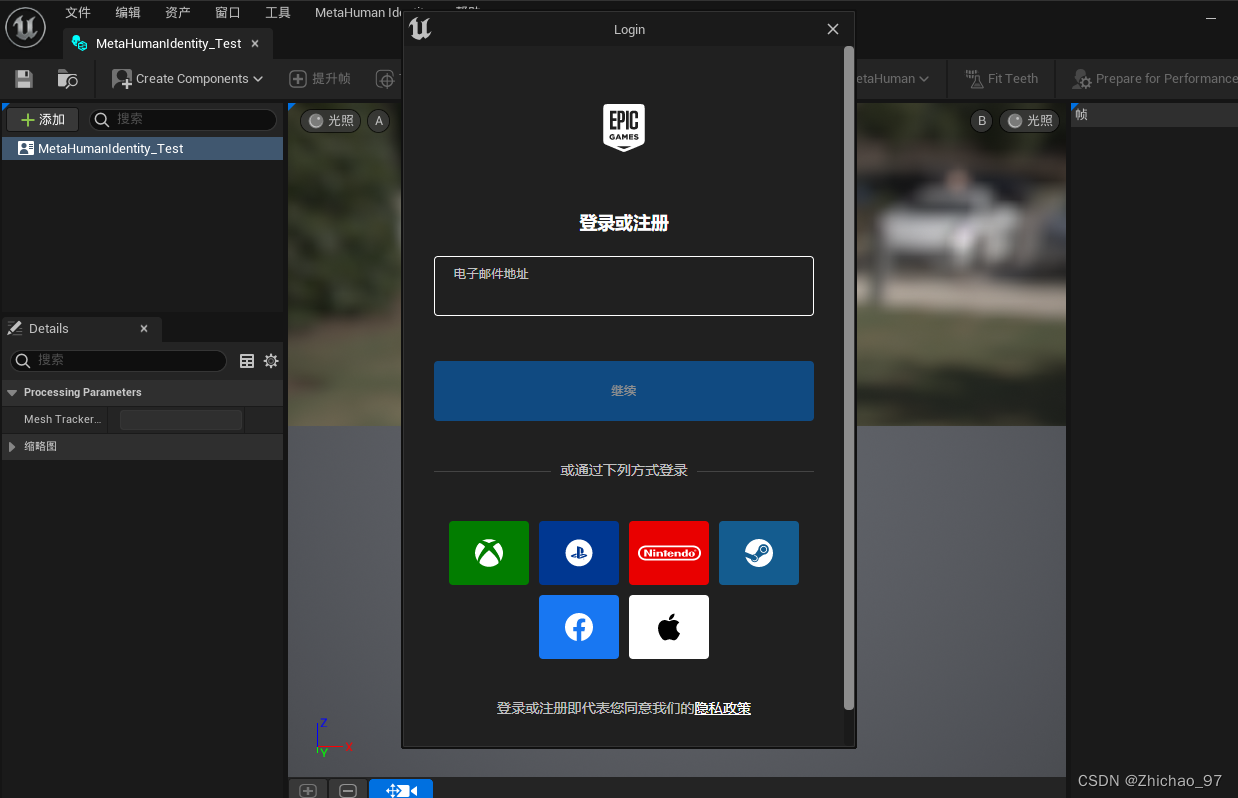Open the MetaHuman dropdown in toolbar
Image resolution: width=1238 pixels, height=798 pixels.
point(891,79)
